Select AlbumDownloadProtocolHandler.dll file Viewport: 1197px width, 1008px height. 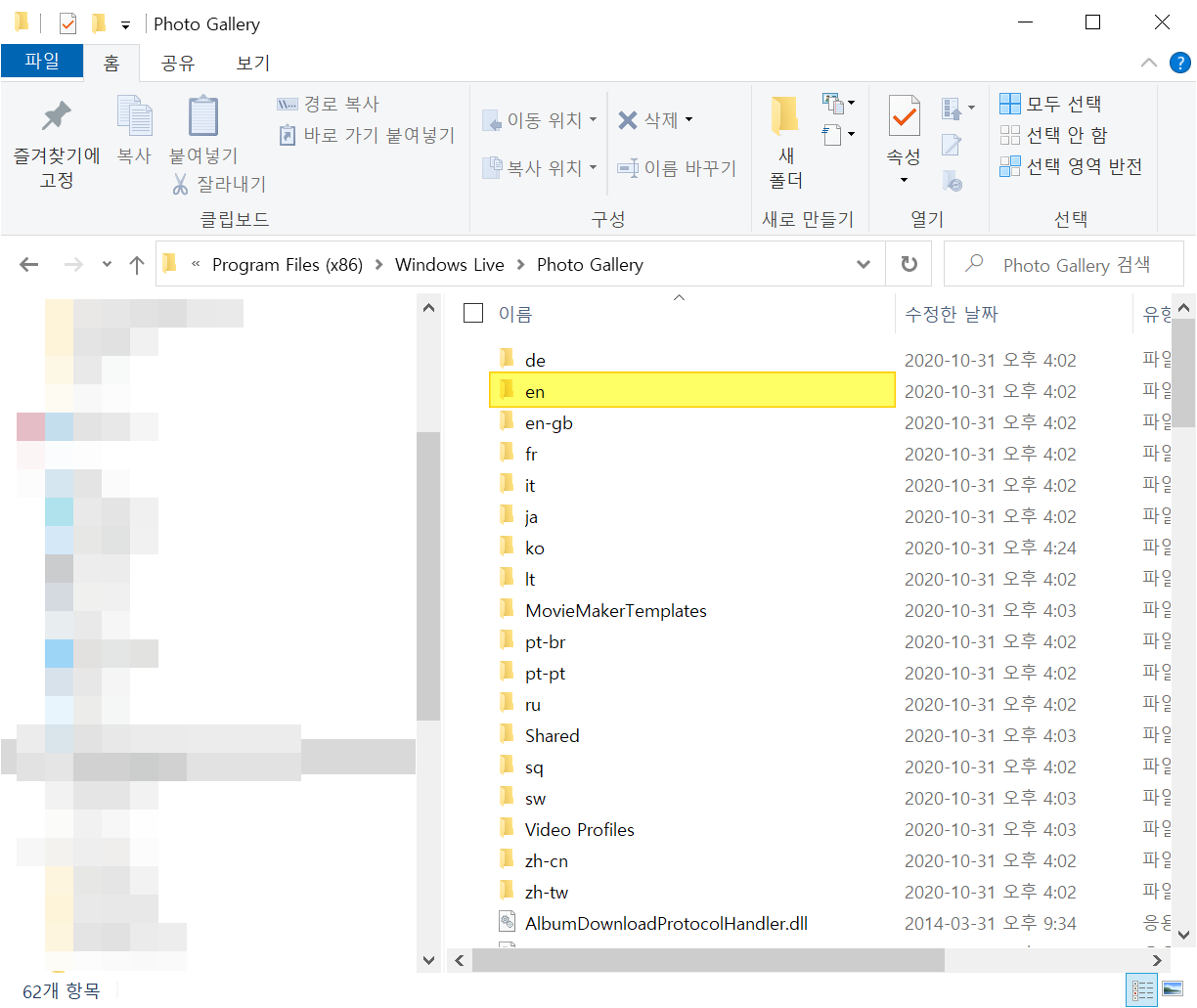pos(691,923)
